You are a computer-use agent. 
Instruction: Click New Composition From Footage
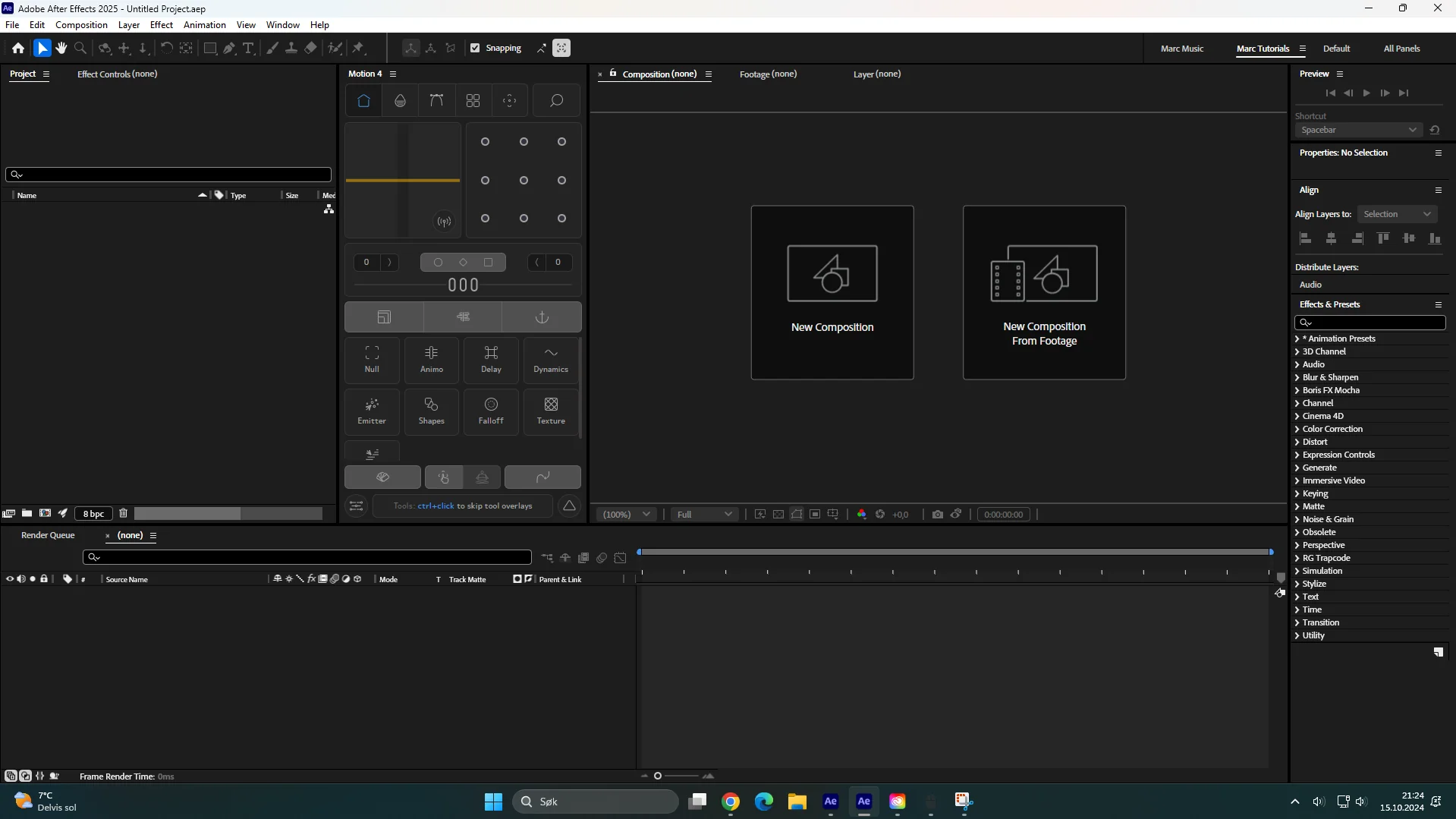pyautogui.click(x=1045, y=292)
